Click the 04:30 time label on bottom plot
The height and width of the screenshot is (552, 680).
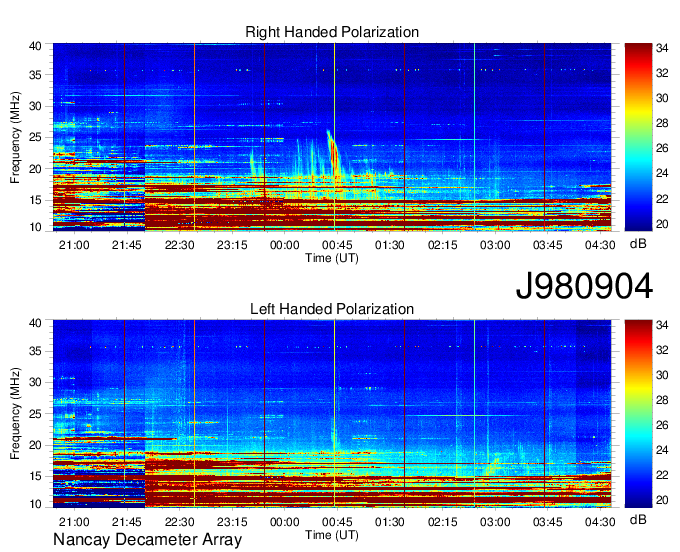[x=600, y=522]
